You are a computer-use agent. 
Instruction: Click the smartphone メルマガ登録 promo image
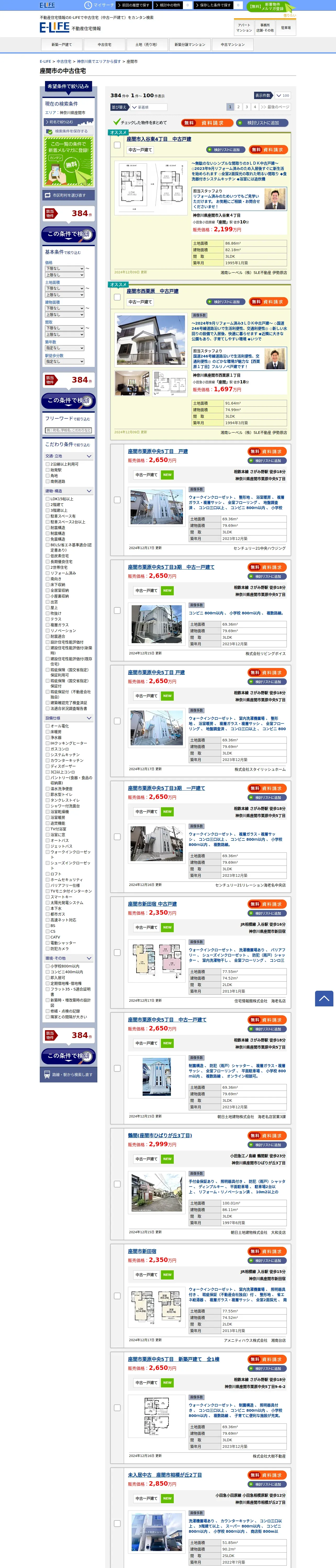click(x=69, y=161)
